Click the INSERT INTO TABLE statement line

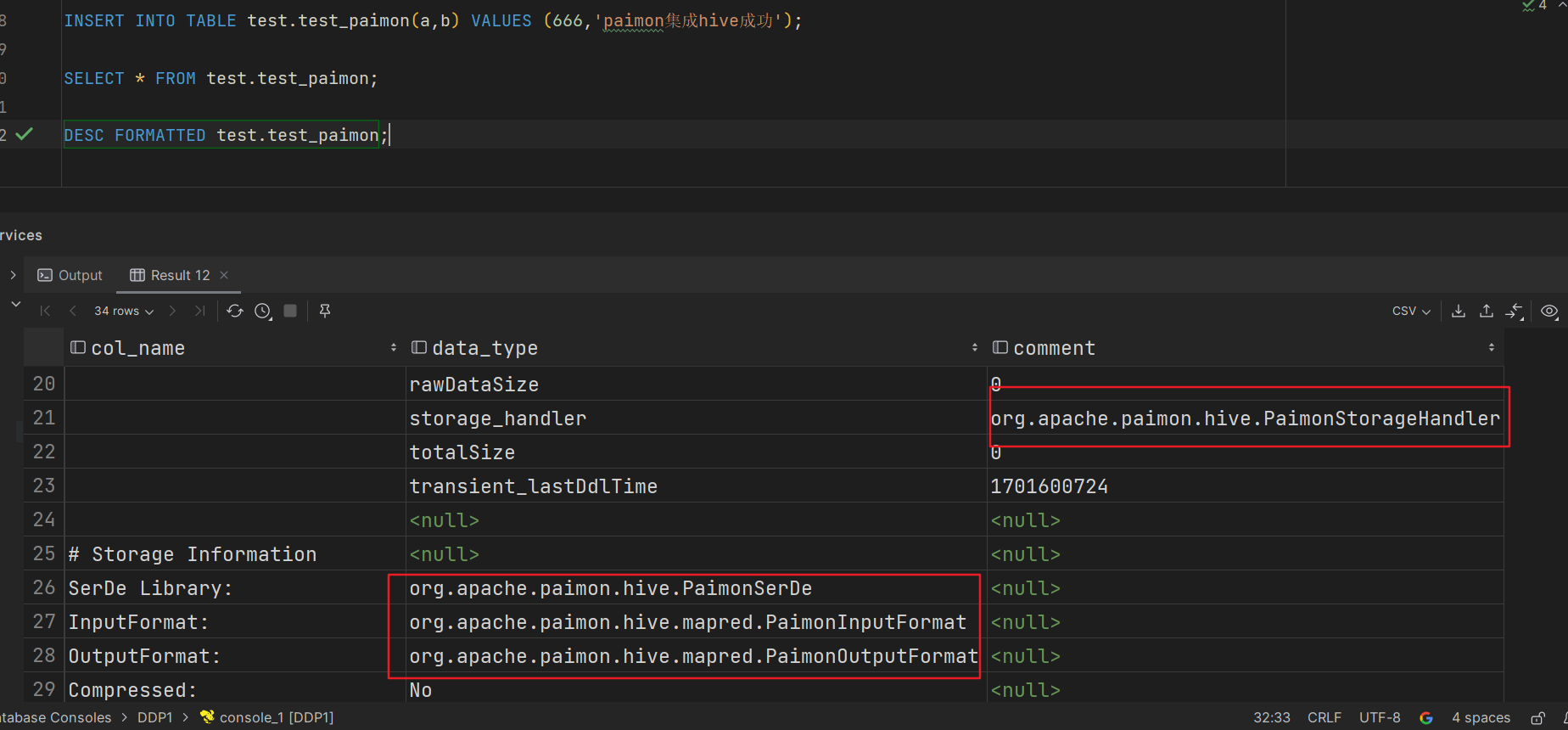[433, 20]
